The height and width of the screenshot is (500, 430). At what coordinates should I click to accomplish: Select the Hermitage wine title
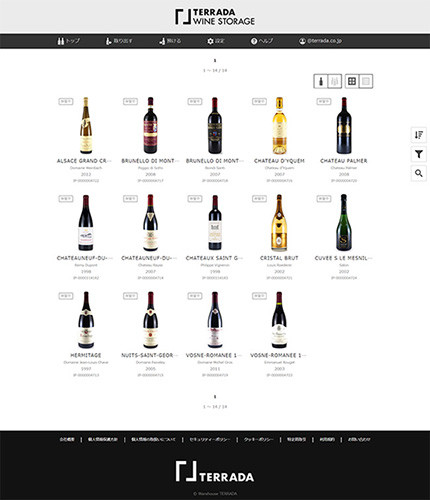click(x=86, y=355)
